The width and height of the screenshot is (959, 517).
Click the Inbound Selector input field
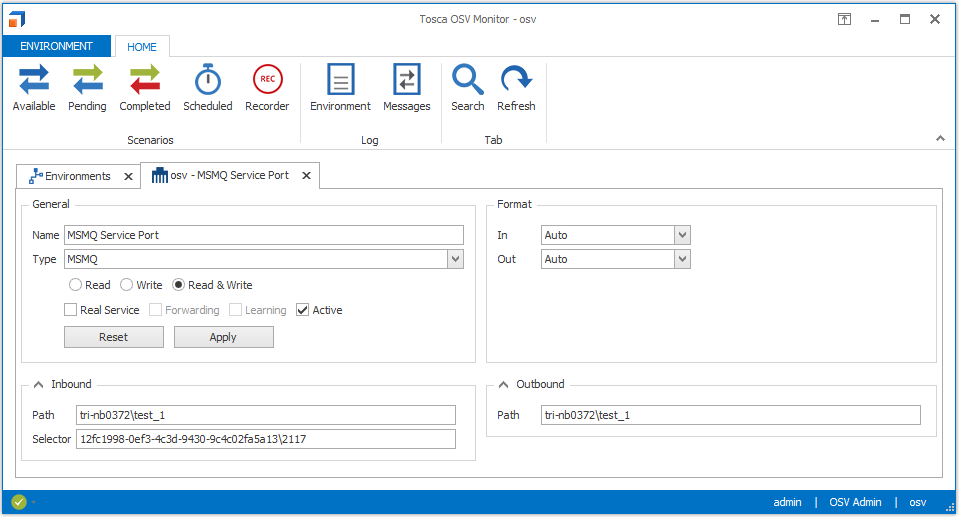pyautogui.click(x=265, y=439)
